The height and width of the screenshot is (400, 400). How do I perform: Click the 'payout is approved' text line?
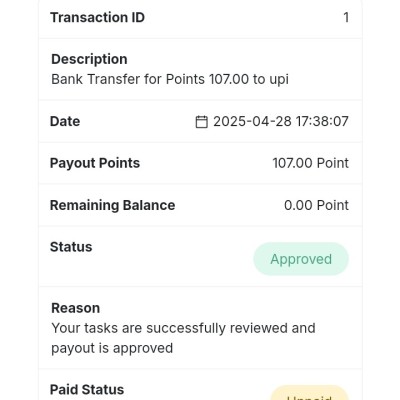tap(112, 348)
